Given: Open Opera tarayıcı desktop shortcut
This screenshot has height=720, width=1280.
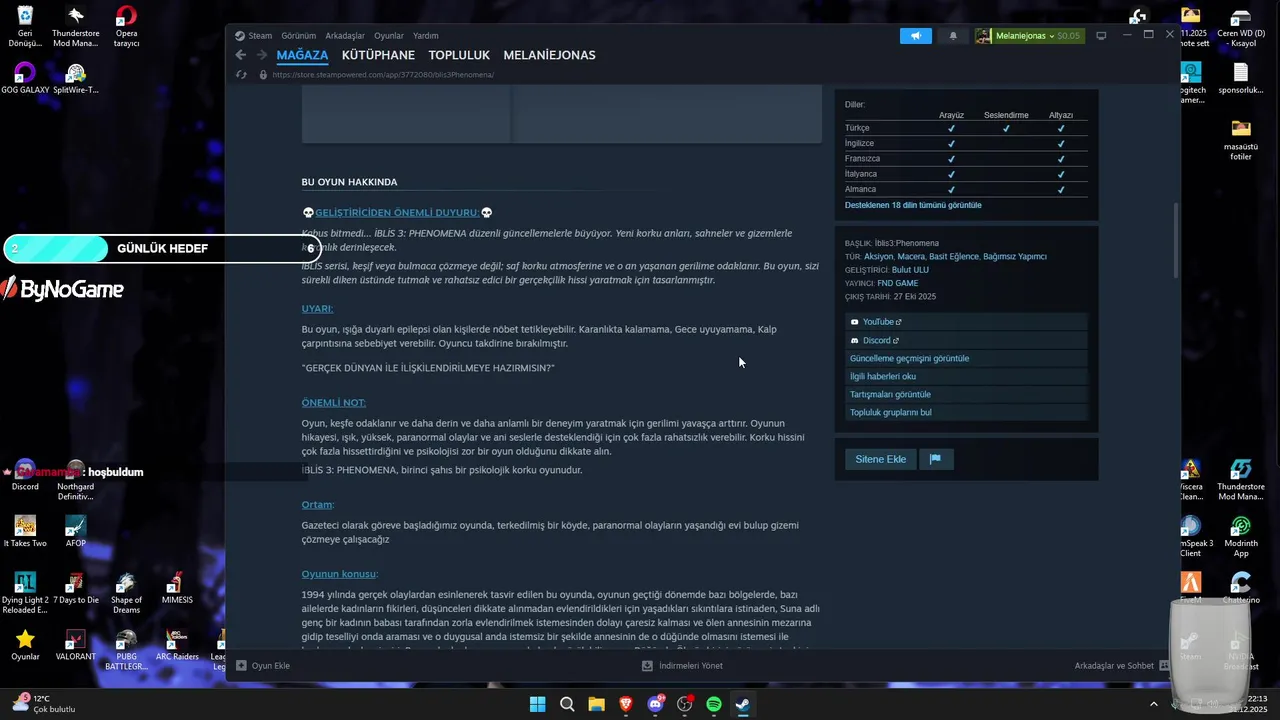Looking at the screenshot, I should 126,27.
